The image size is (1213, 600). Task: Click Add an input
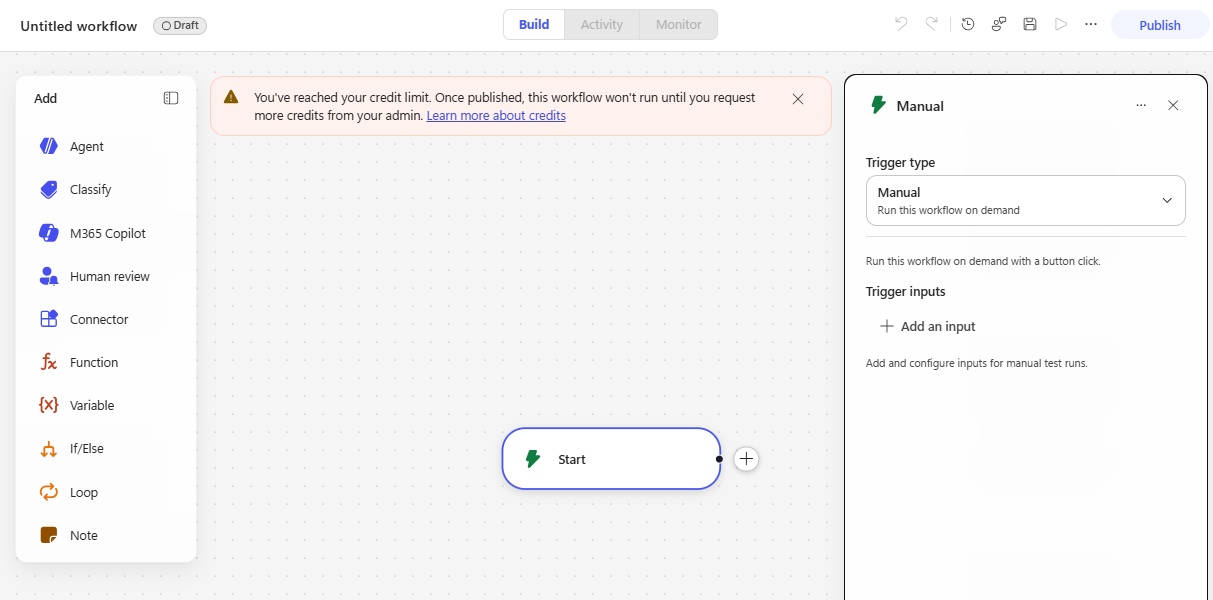point(927,326)
